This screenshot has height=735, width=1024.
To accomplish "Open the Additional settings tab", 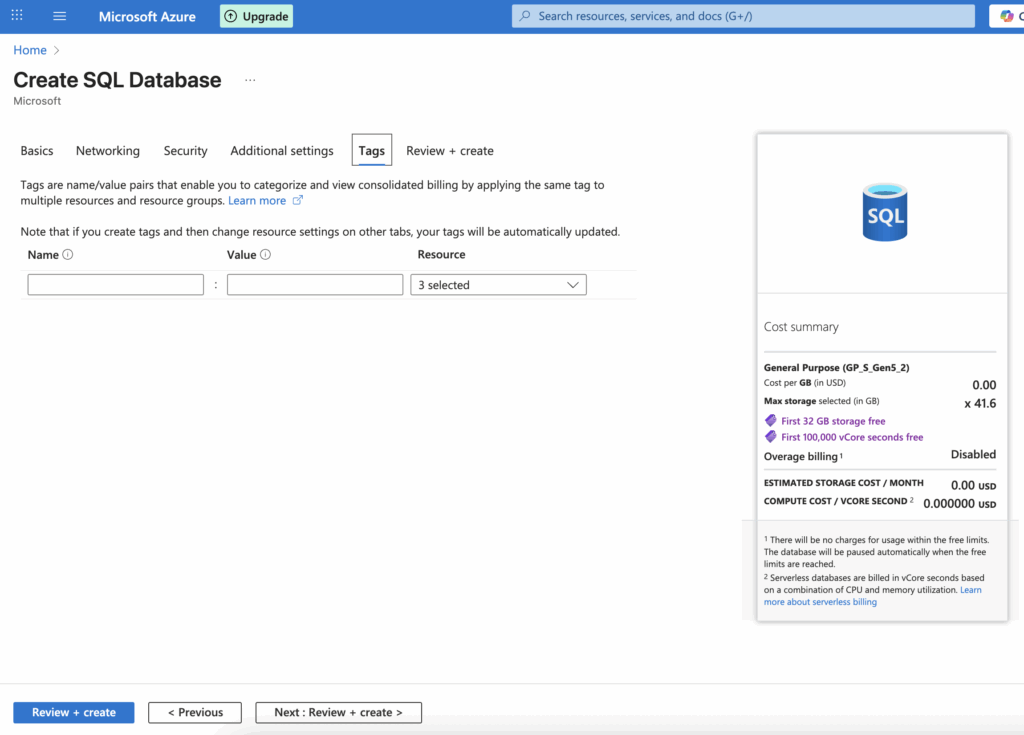I will tap(281, 150).
